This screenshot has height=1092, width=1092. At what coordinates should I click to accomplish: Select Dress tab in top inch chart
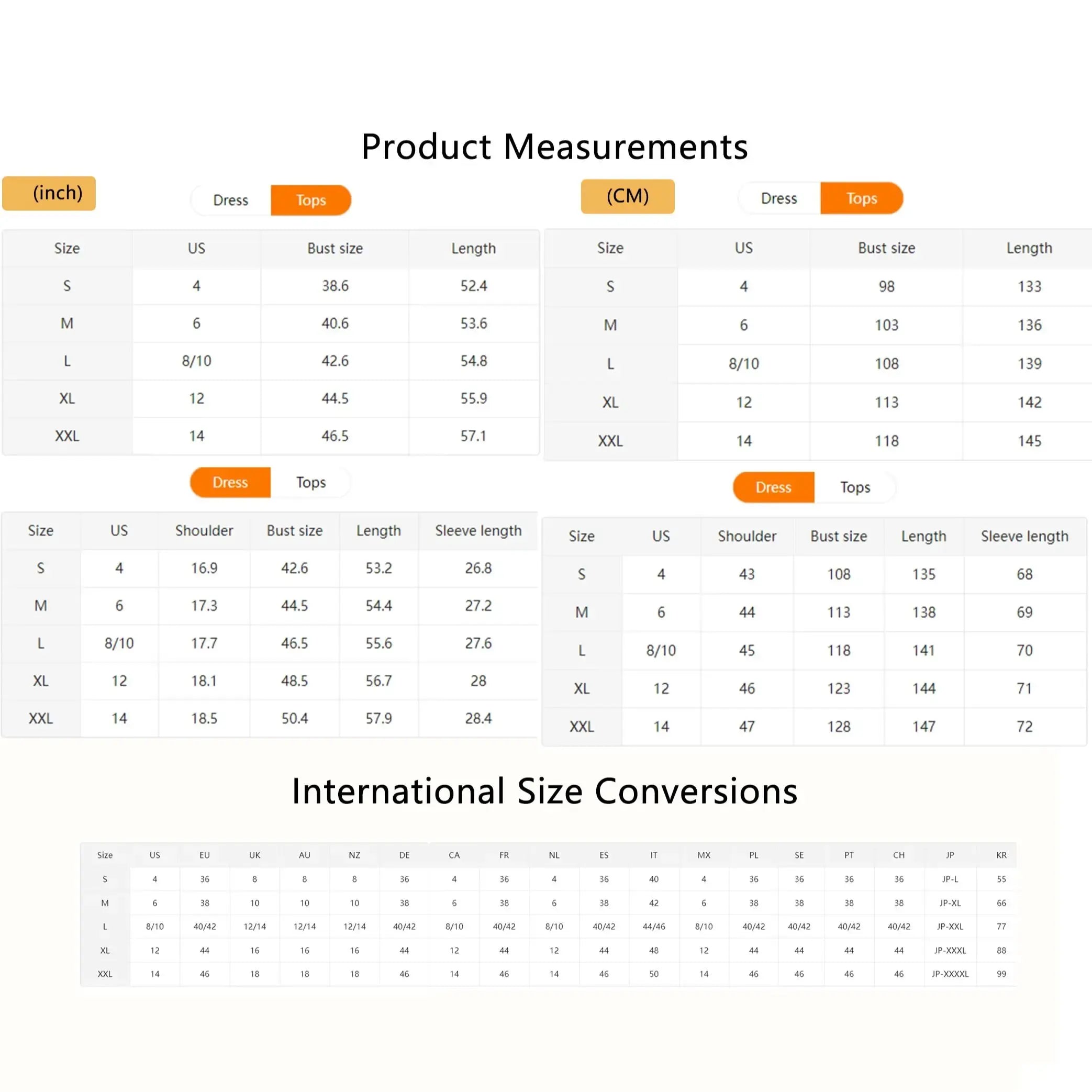[231, 200]
